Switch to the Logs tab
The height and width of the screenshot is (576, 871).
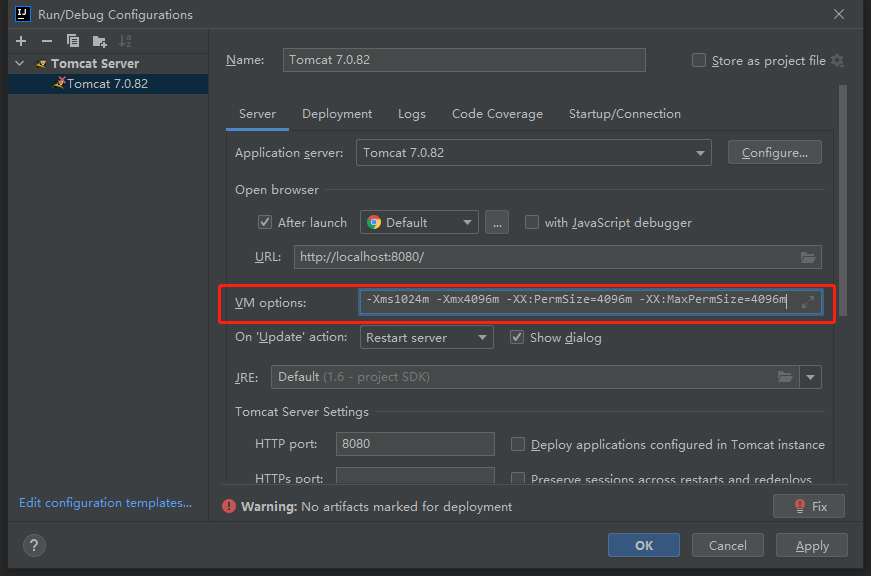[412, 114]
